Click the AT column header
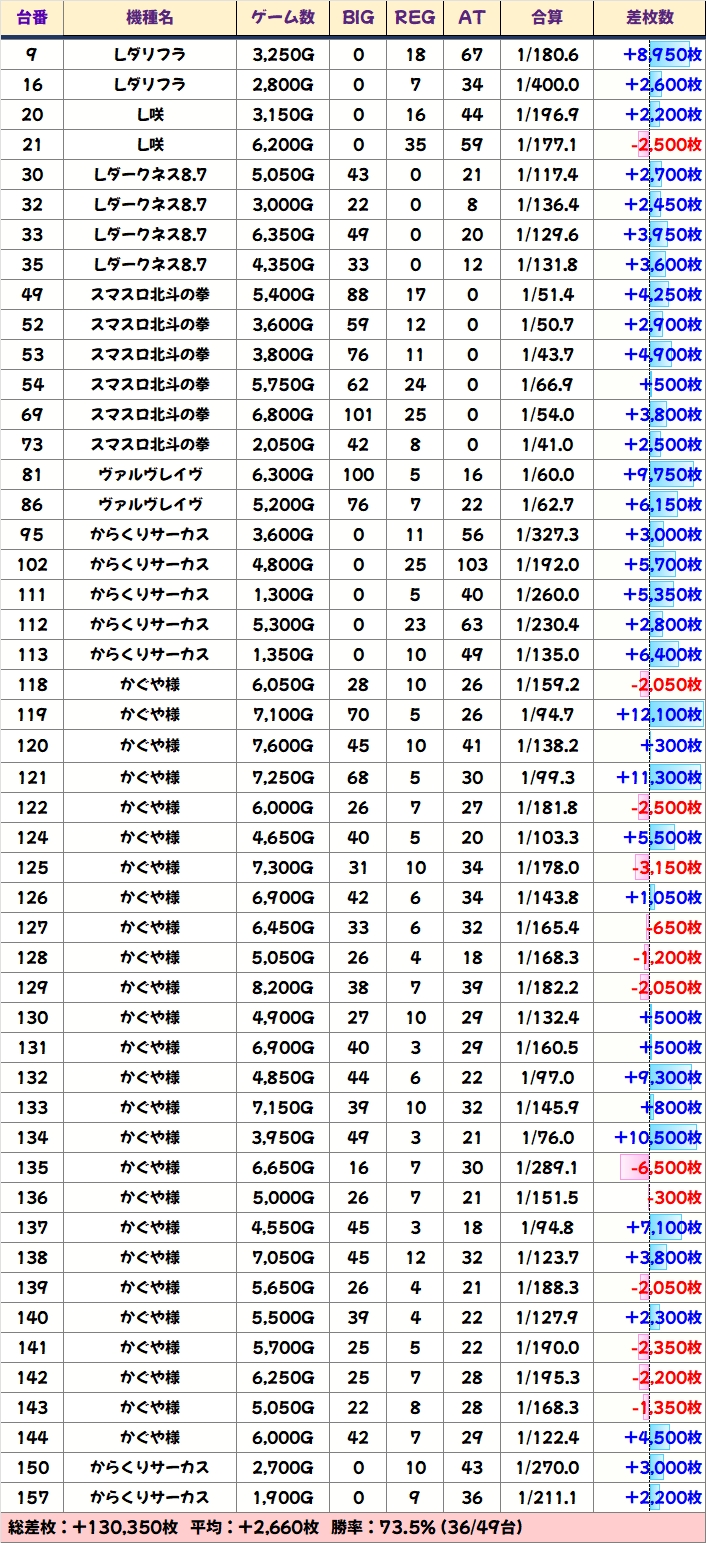 click(471, 18)
